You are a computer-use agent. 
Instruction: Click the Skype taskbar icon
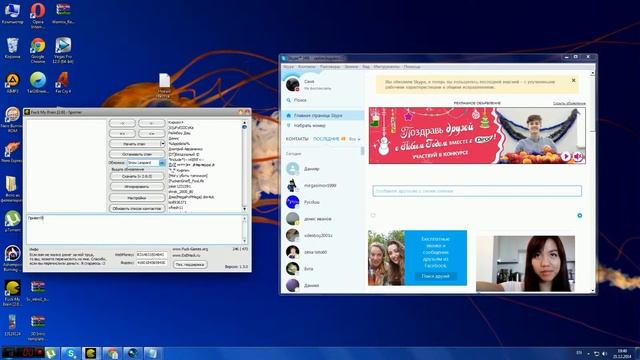point(71,353)
